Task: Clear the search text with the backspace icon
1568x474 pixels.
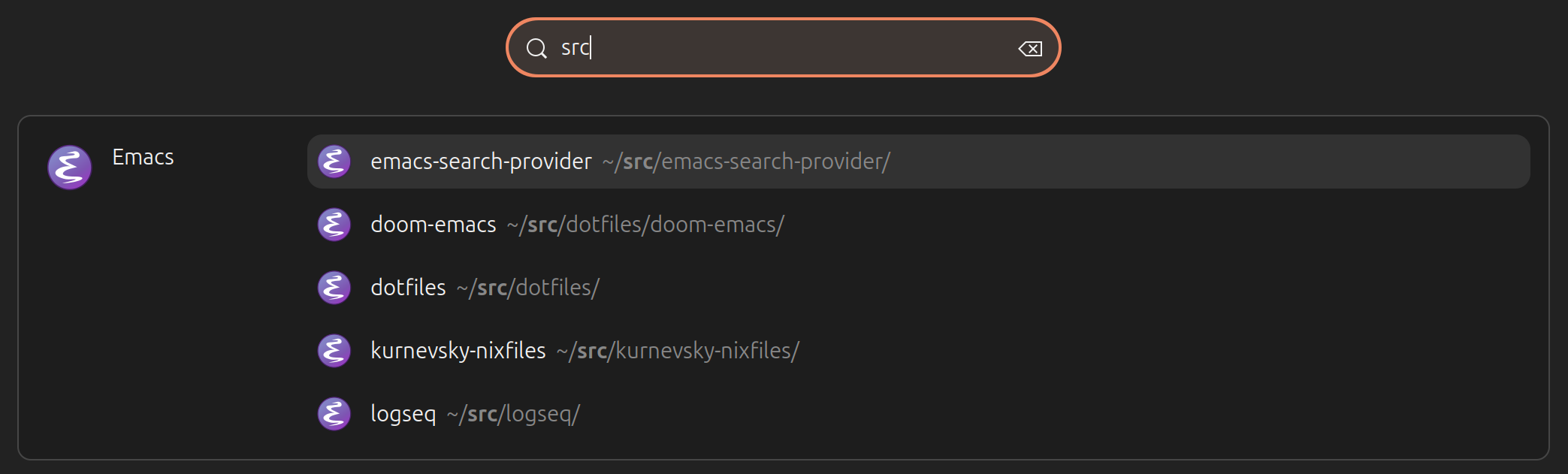Action: click(1030, 49)
